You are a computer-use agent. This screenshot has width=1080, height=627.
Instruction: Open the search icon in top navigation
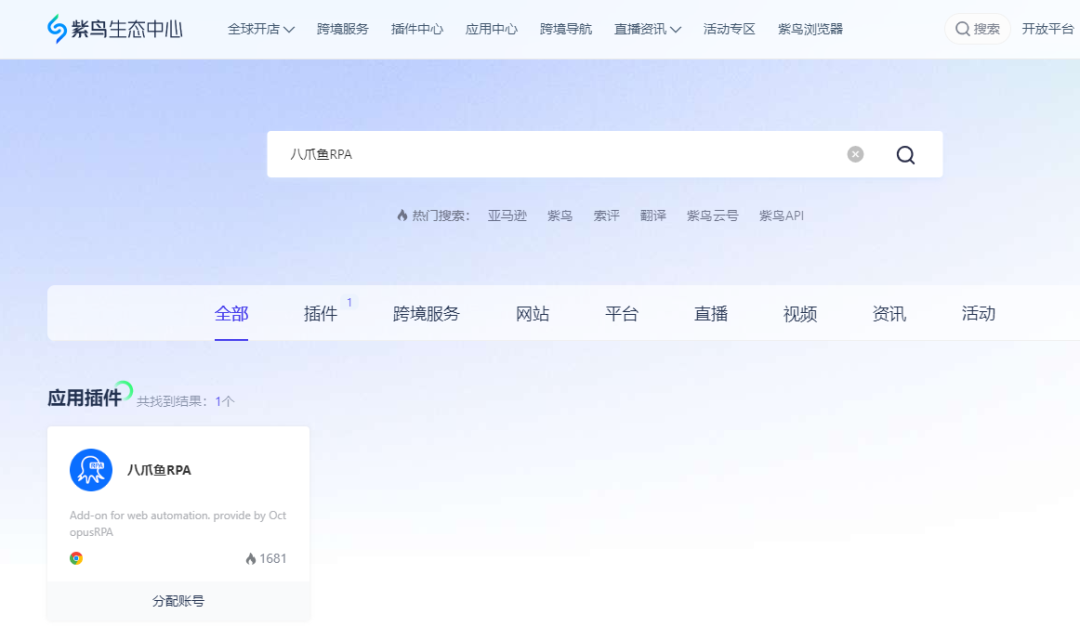pos(961,28)
